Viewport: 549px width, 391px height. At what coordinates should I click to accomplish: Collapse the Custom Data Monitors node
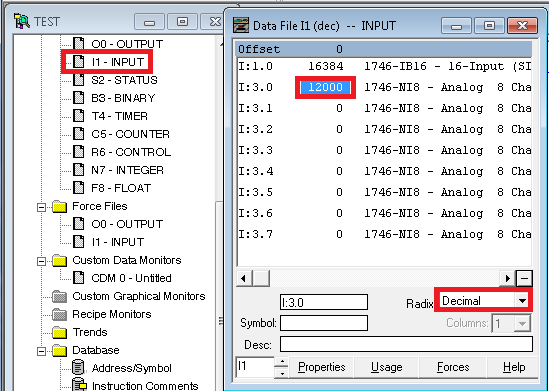click(x=41, y=261)
